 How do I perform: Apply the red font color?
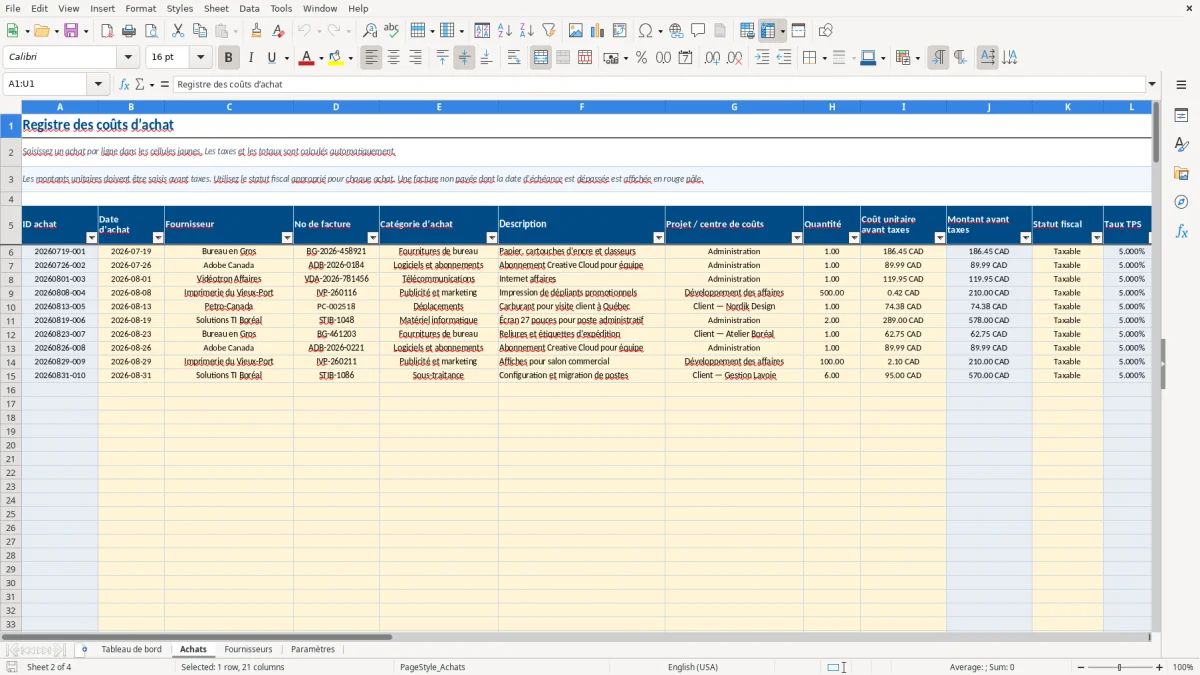pos(305,58)
